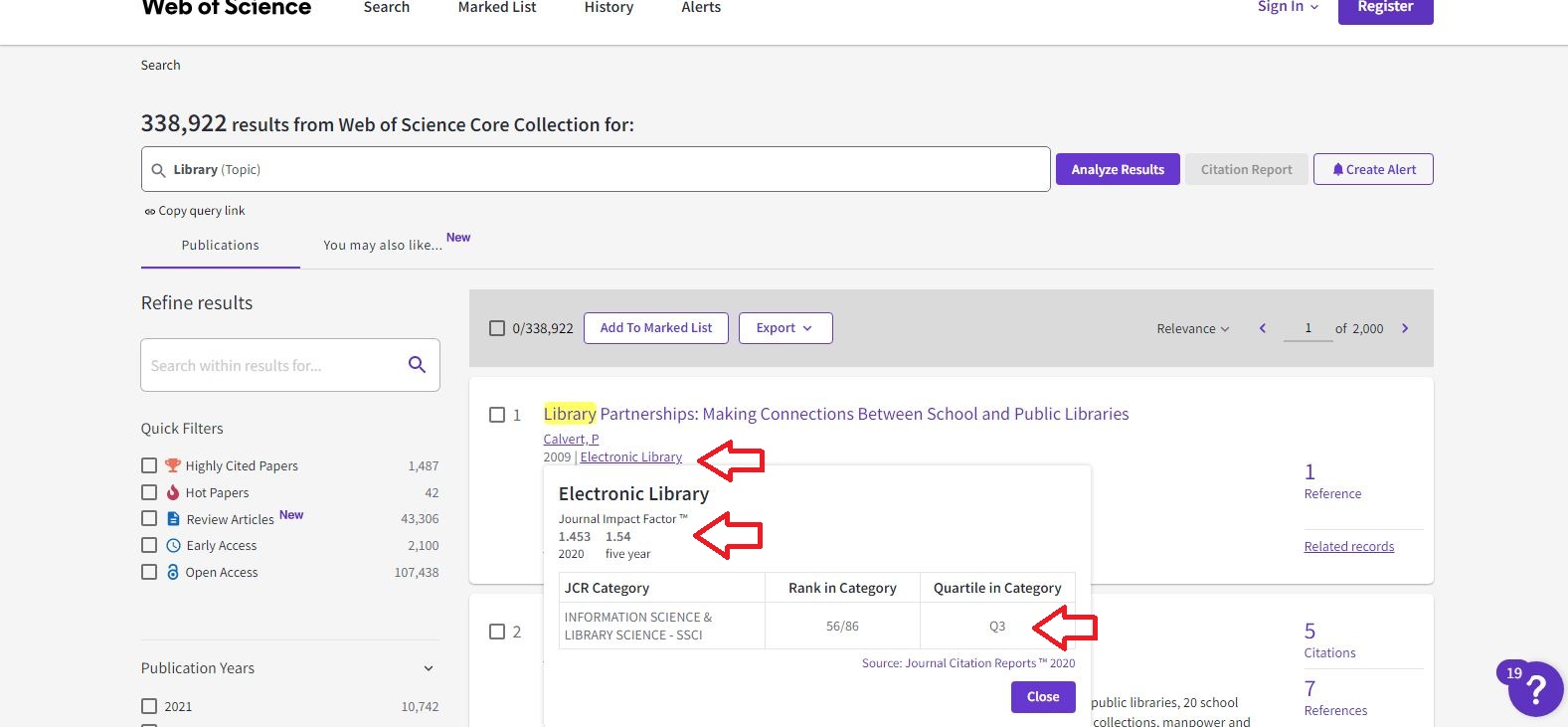Open the 1 Reference link
Image resolution: width=1568 pixels, height=727 pixels.
(1332, 481)
